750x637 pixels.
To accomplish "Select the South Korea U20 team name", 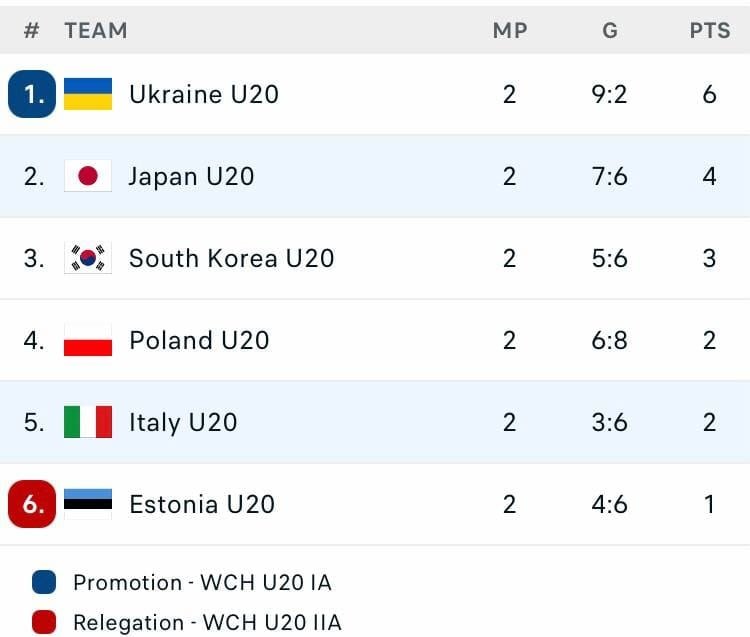I will (231, 258).
